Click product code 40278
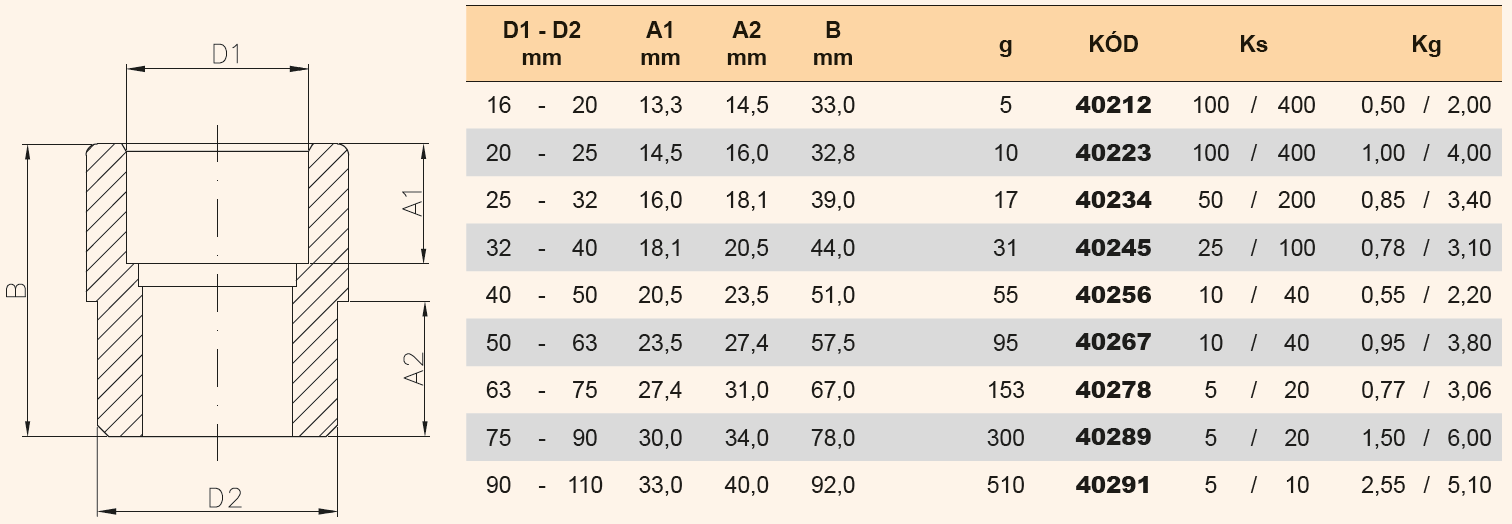This screenshot has width=1512, height=524. pyautogui.click(x=1113, y=390)
